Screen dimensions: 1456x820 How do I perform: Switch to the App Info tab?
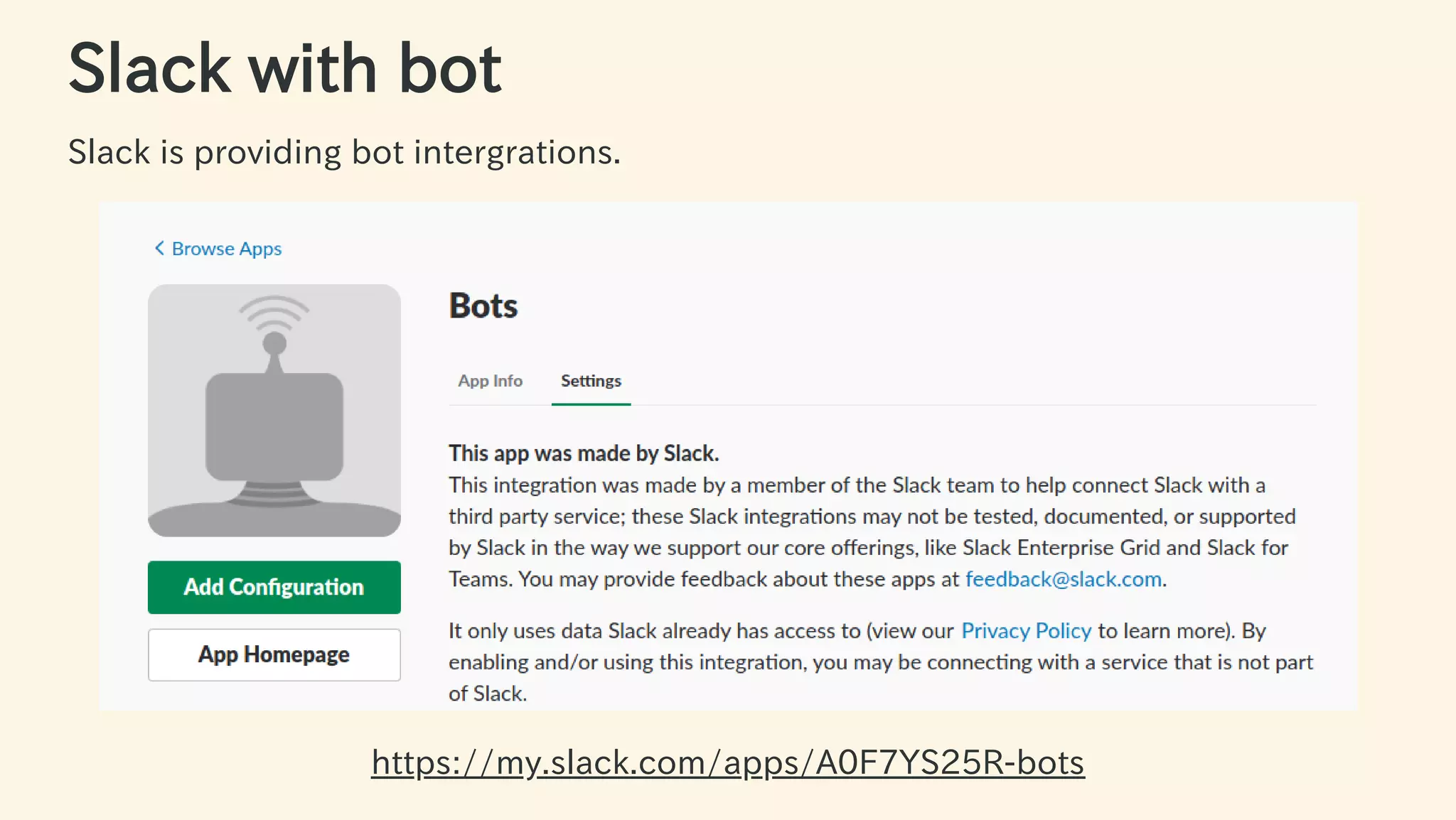[x=490, y=381]
